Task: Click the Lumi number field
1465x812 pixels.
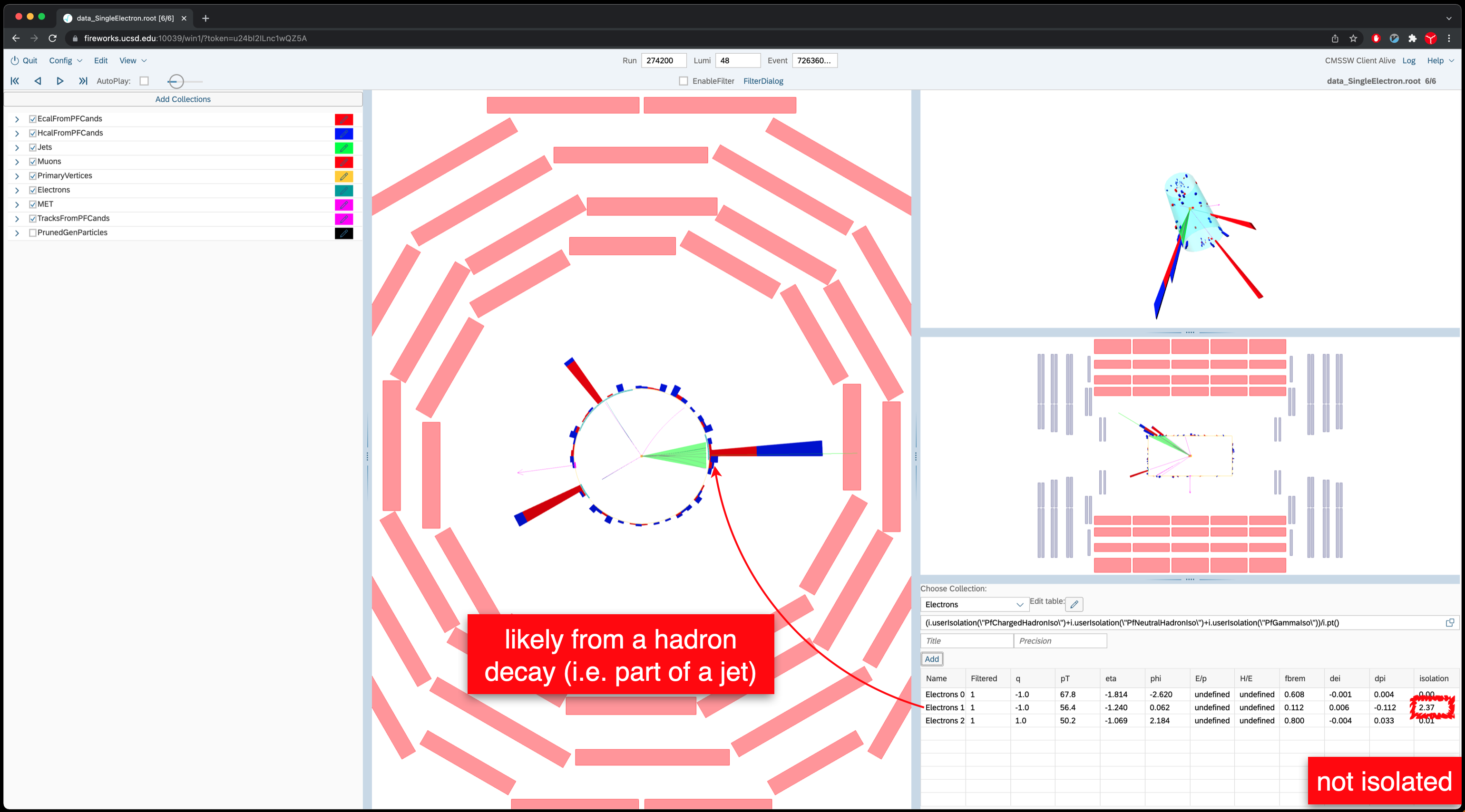Action: coord(737,60)
